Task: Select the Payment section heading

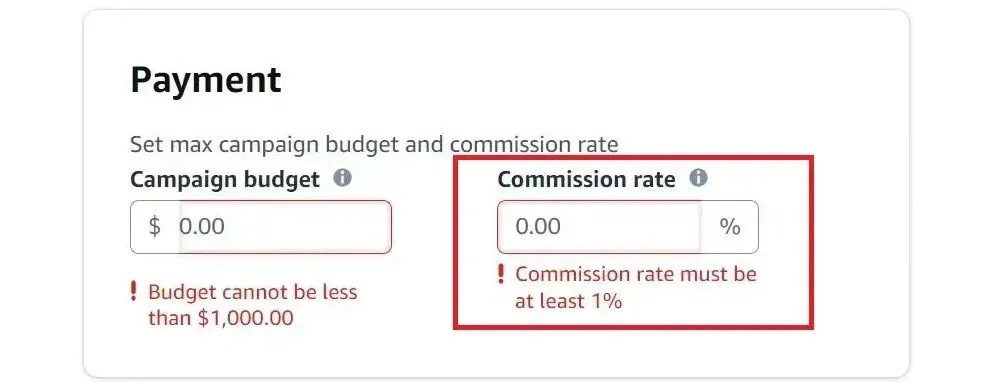Action: click(x=206, y=80)
